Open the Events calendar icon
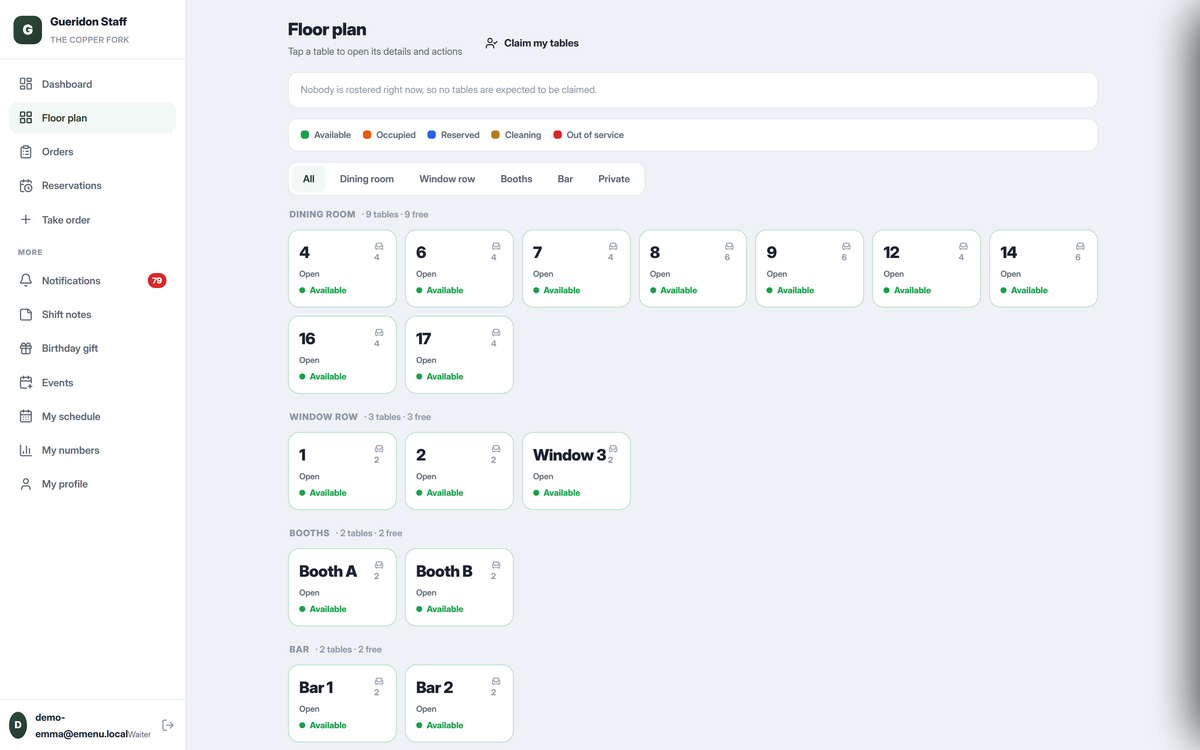1200x750 pixels. [x=26, y=383]
